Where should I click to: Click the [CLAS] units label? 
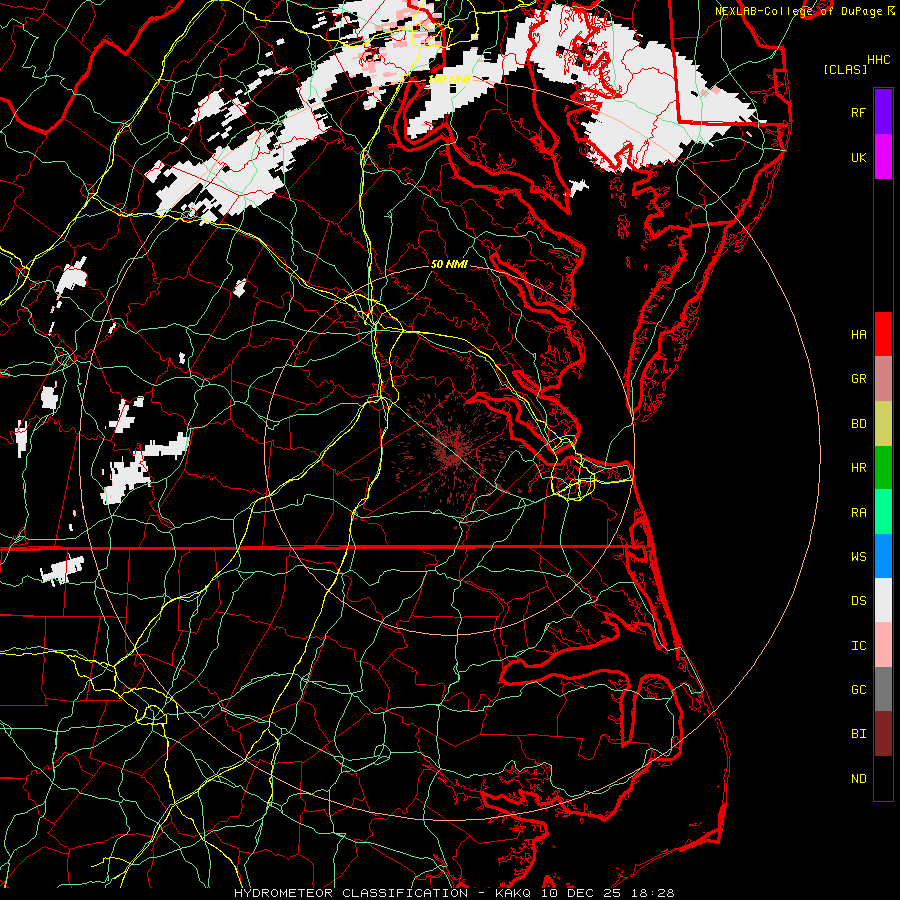[845, 69]
